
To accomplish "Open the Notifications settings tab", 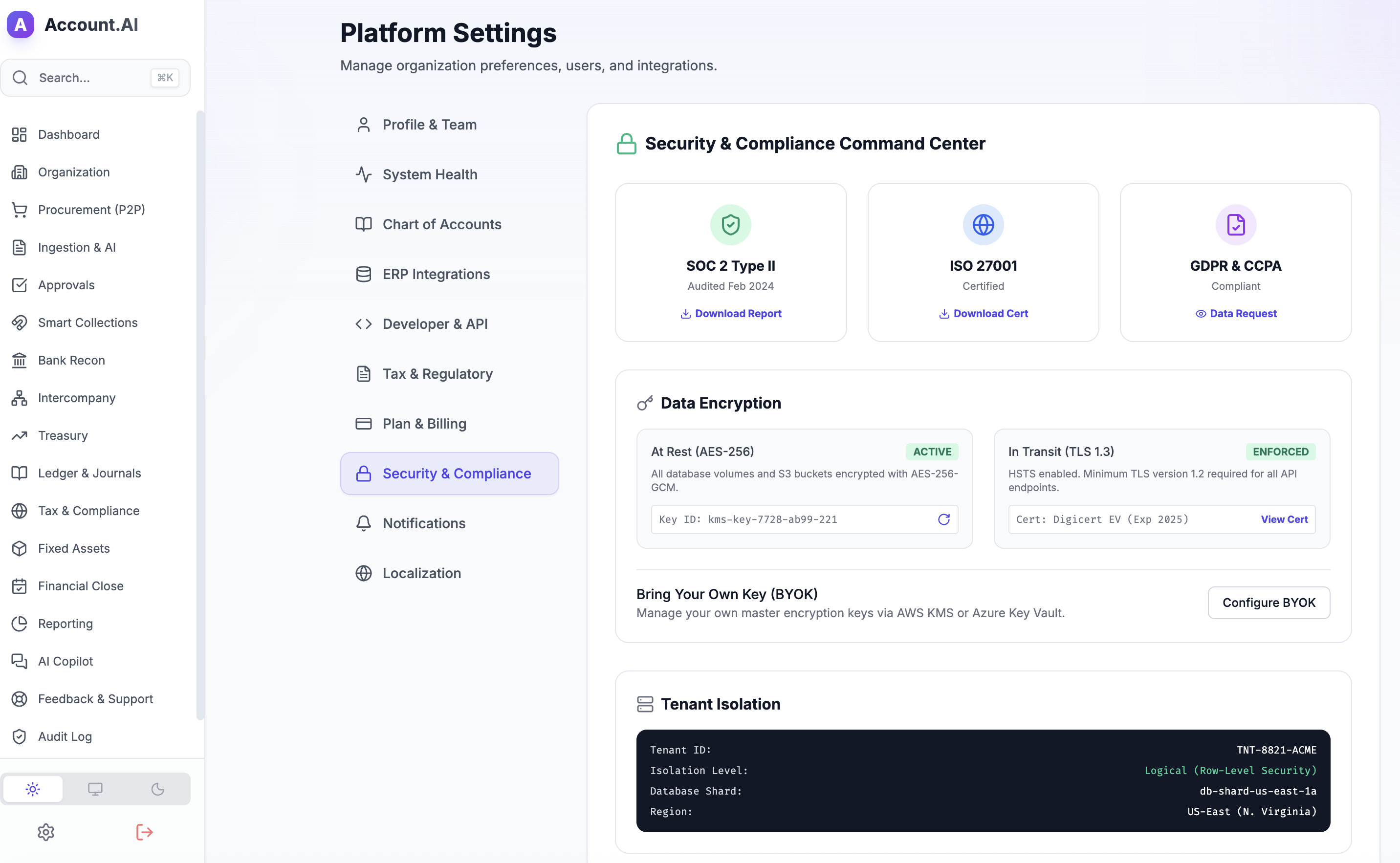I will click(424, 523).
